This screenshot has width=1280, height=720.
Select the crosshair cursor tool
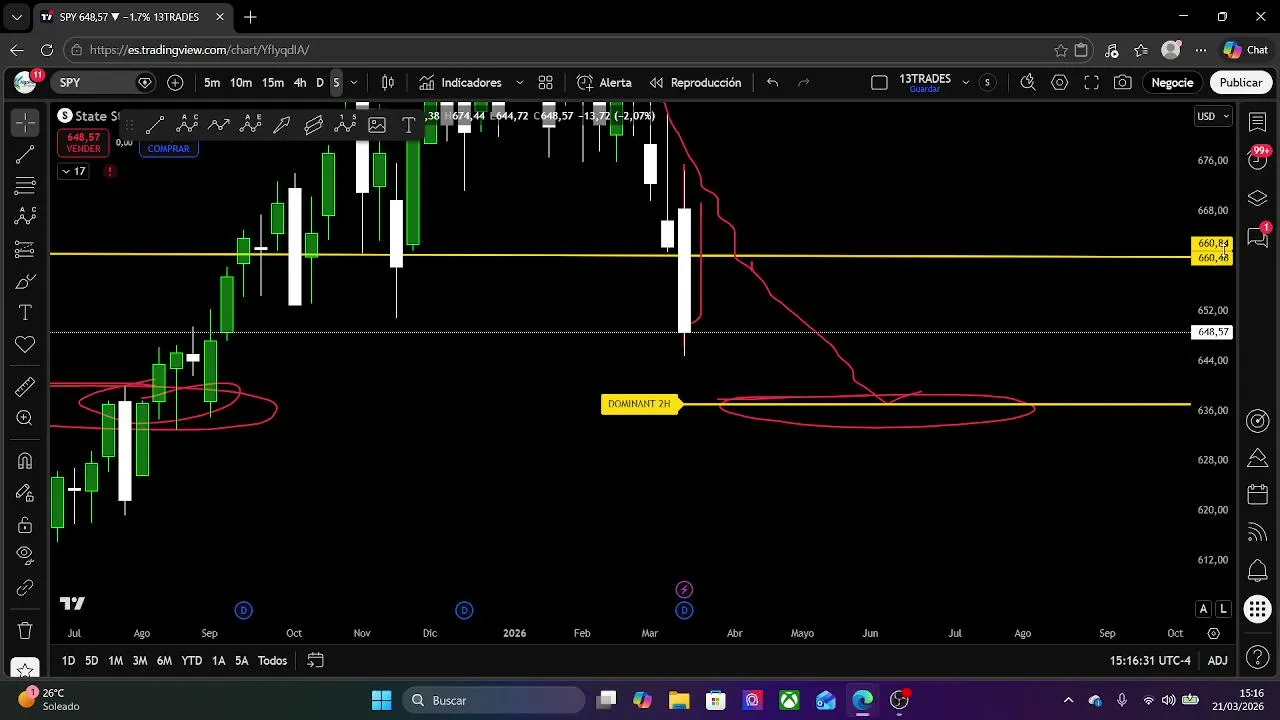pos(25,122)
